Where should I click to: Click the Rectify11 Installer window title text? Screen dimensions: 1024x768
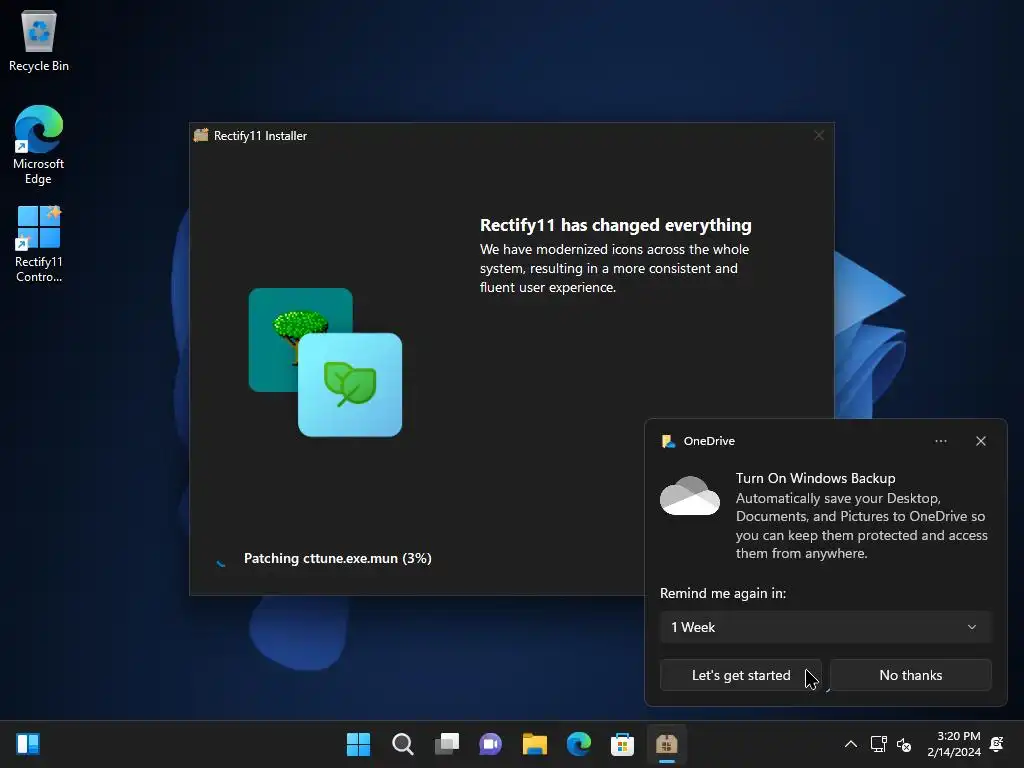click(x=261, y=136)
